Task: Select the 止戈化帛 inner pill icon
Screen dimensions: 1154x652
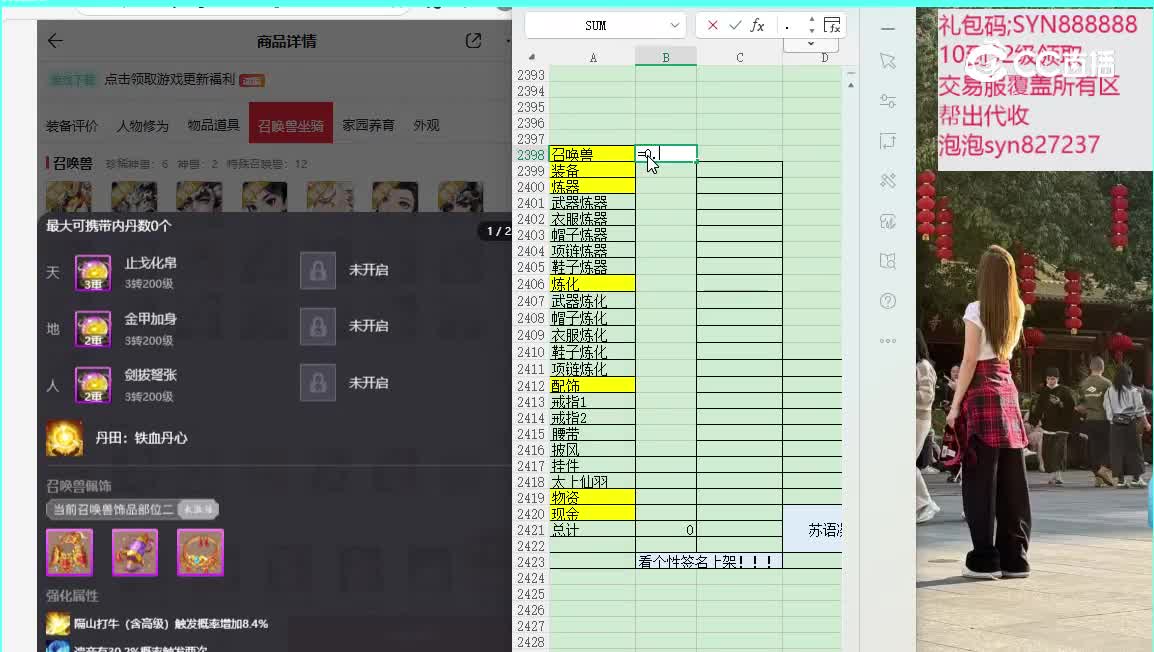Action: pyautogui.click(x=93, y=273)
